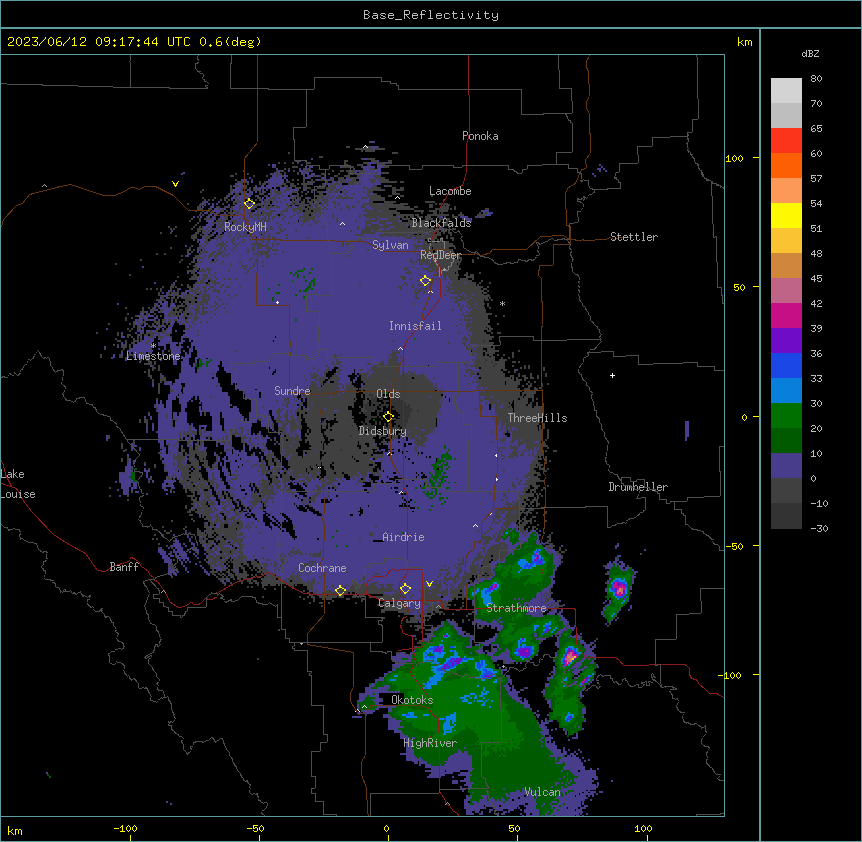Viewport: 862px width, 842px height.
Task: Click the Ponoka city label
Action: pyautogui.click(x=480, y=136)
